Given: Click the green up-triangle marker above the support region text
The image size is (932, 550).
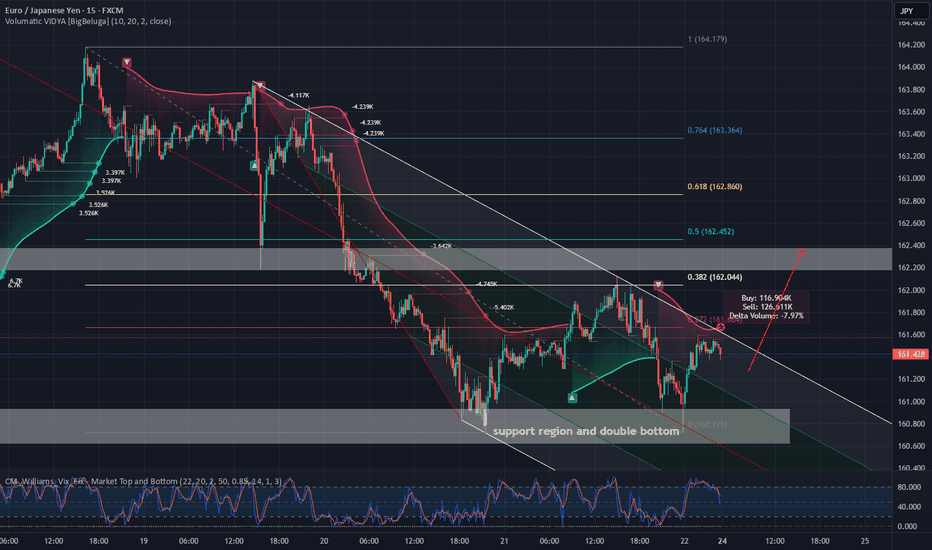Looking at the screenshot, I should tap(572, 398).
